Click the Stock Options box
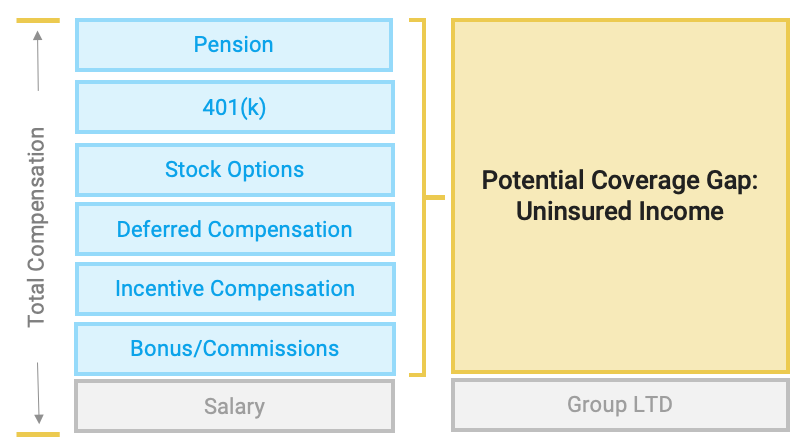 pos(234,169)
